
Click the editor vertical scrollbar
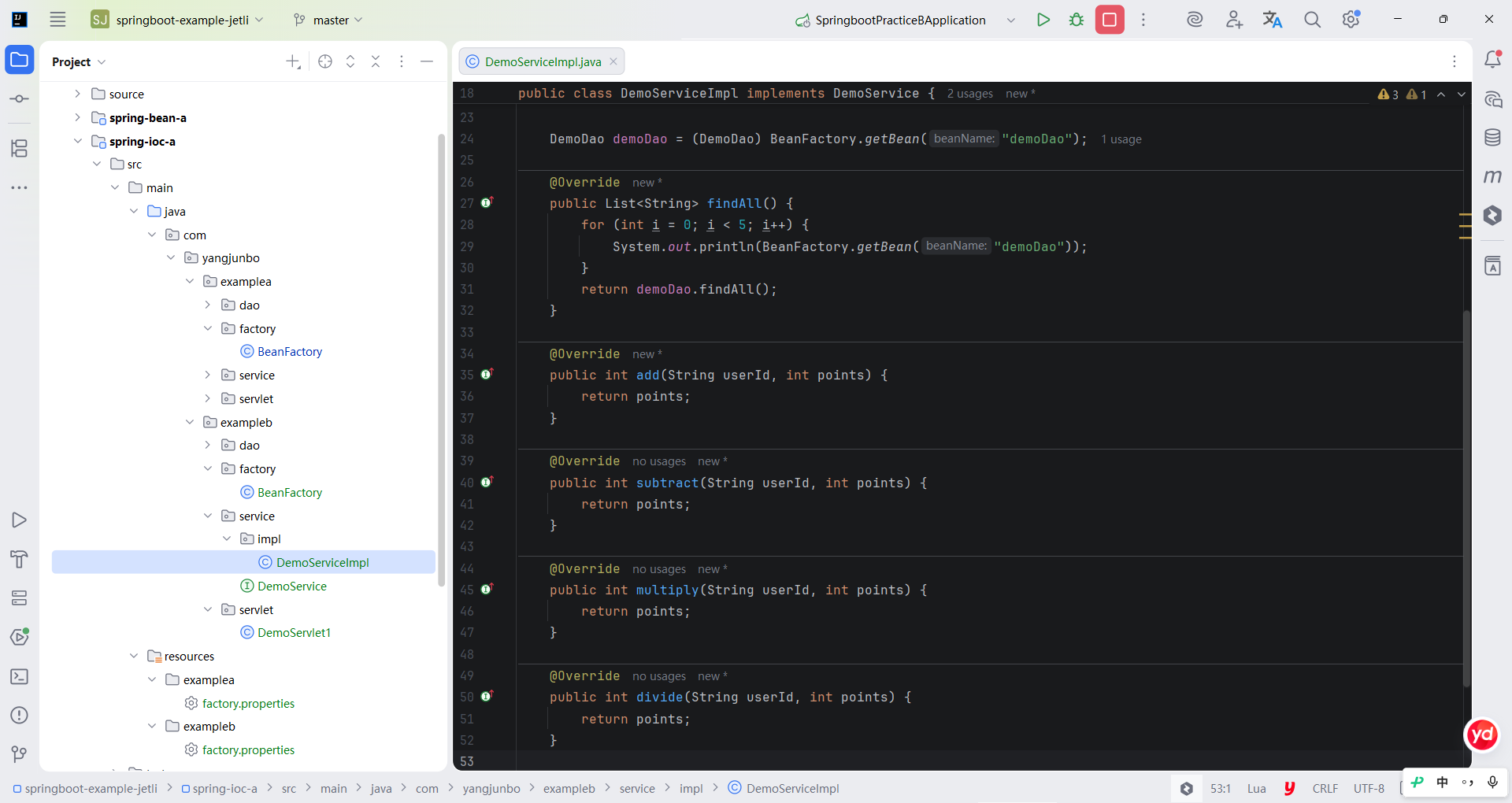coord(1466,498)
